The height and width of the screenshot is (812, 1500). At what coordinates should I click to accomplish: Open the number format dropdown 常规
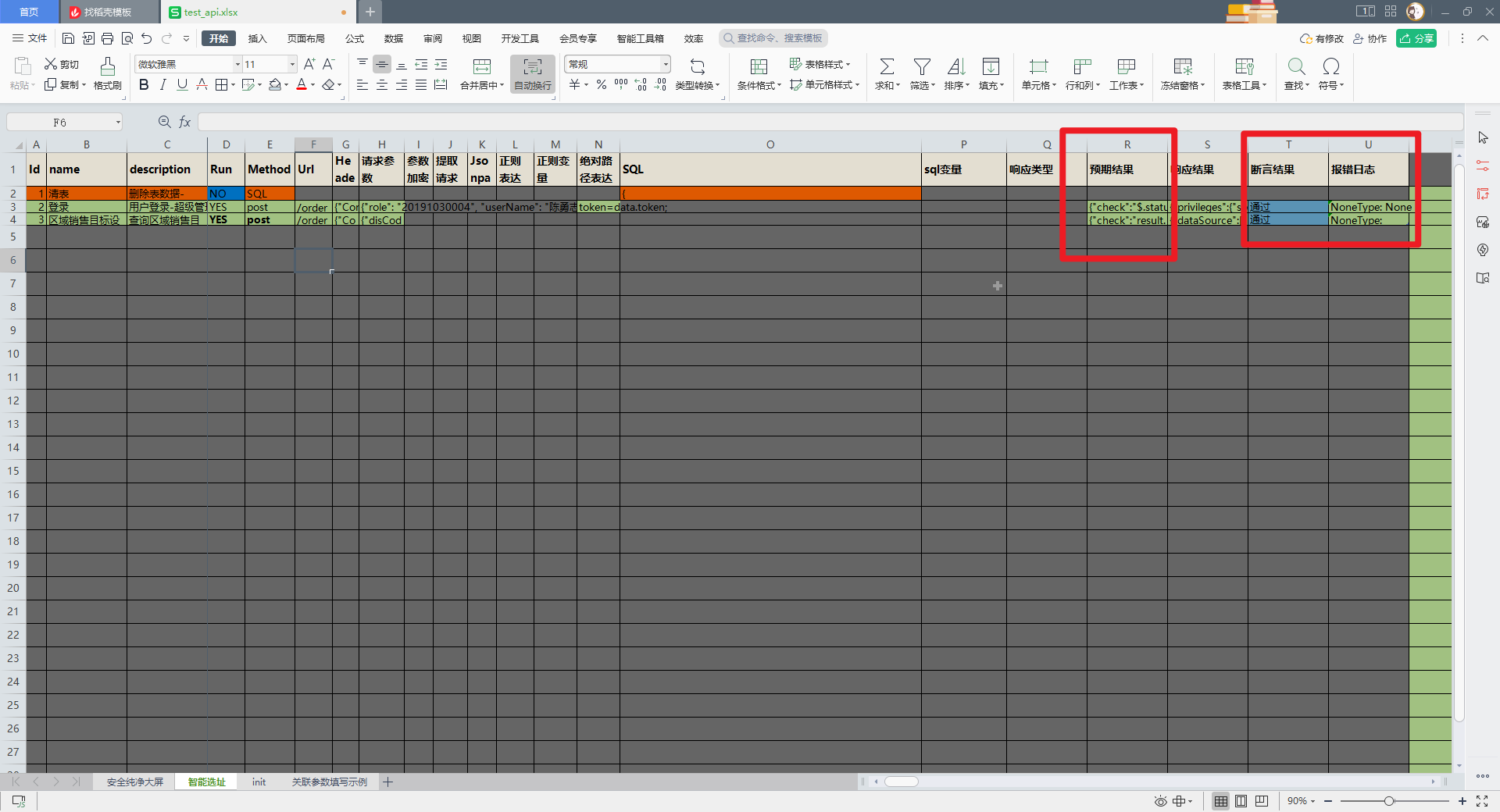click(666, 64)
